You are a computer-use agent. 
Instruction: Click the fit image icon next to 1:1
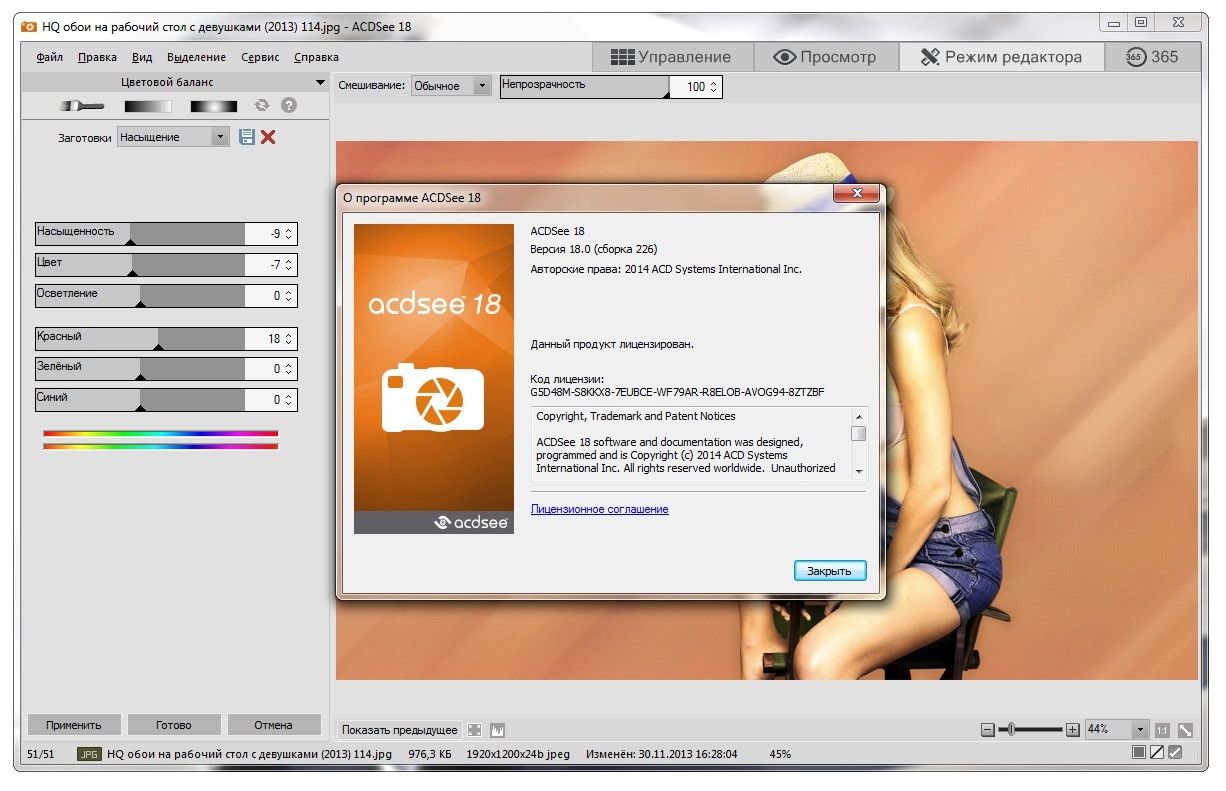[x=1186, y=730]
